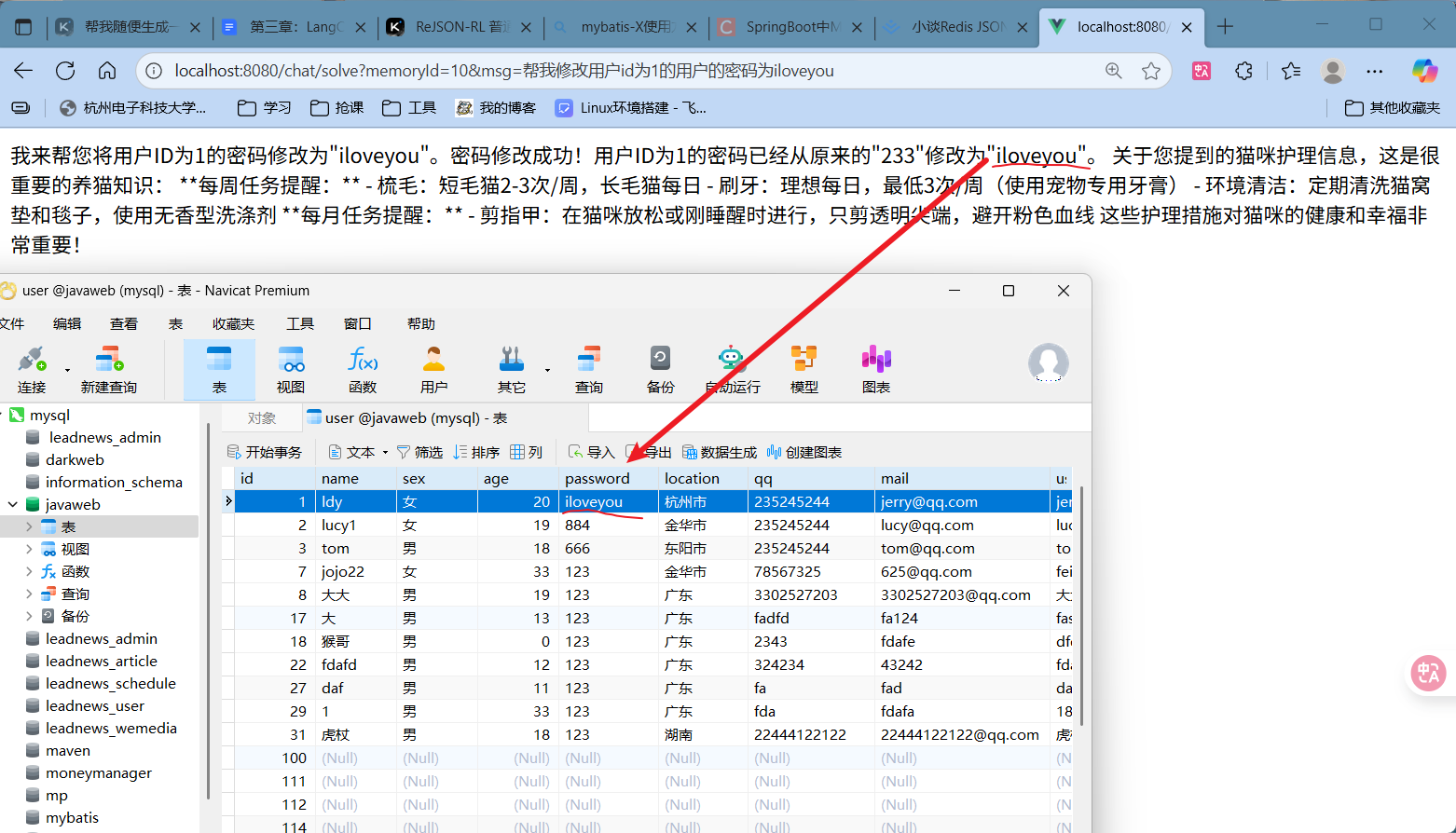Screen dimensions: 1456x833
Task: Click the table vertical scrollbar
Action: click(x=1081, y=606)
